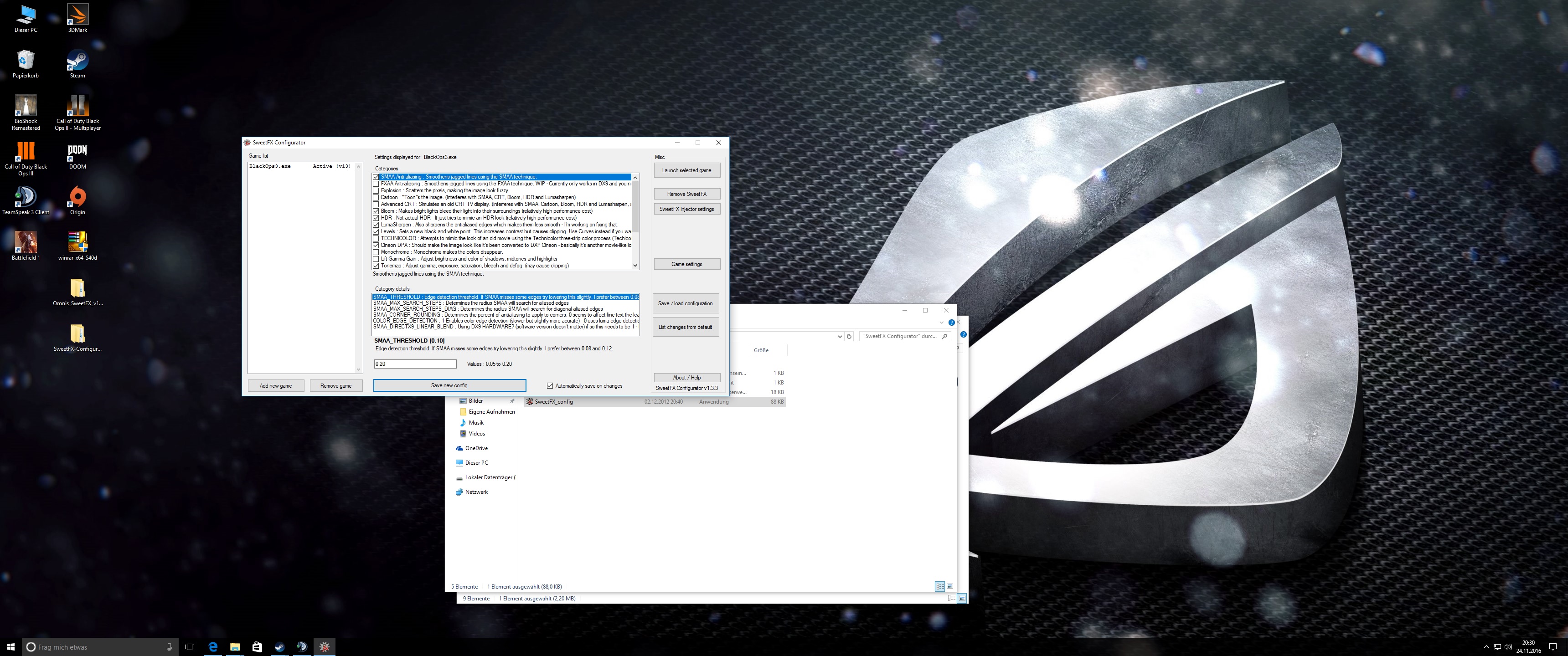Screen dimensions: 1568x656
Task: Select the SweetFX_config application file
Action: point(553,402)
